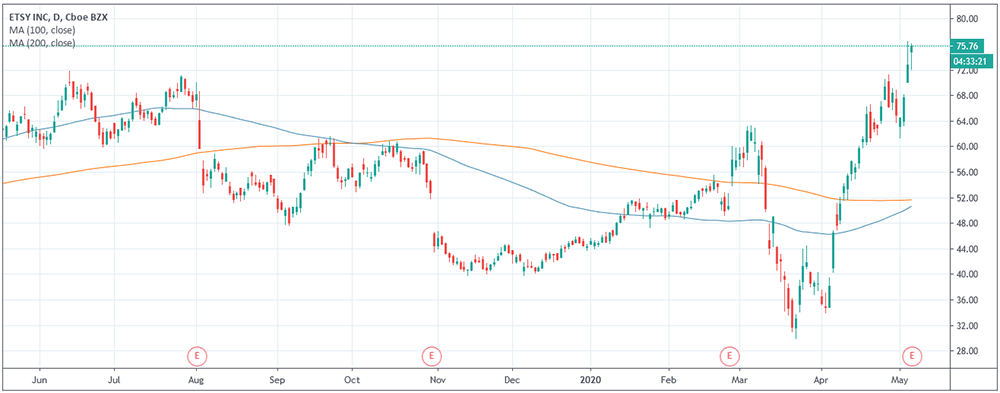
Task: Click the 80.00 price axis label
Action: point(967,19)
